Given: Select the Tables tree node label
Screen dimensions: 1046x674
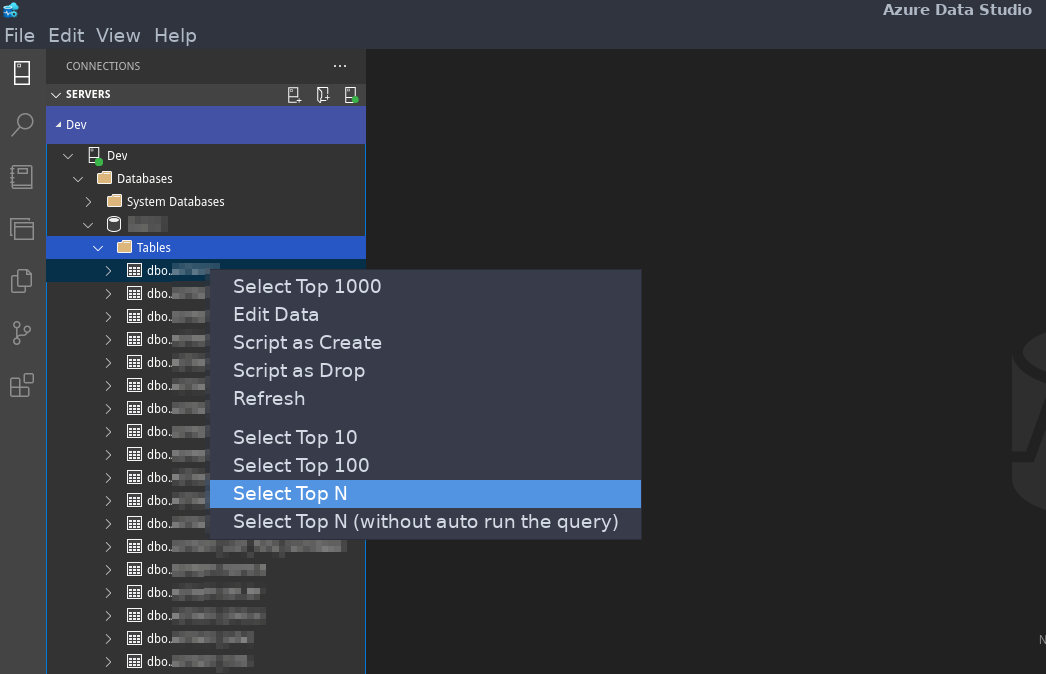Looking at the screenshot, I should tap(153, 248).
